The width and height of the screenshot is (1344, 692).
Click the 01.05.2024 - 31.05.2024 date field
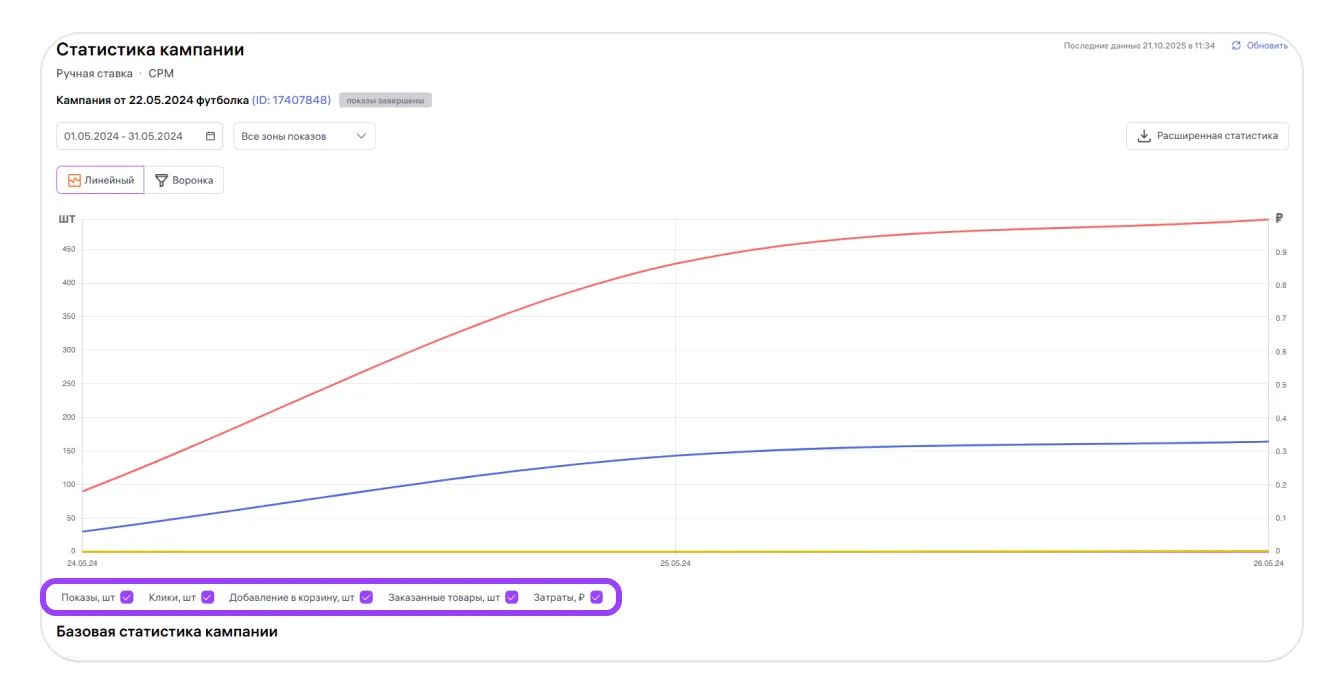coord(124,136)
